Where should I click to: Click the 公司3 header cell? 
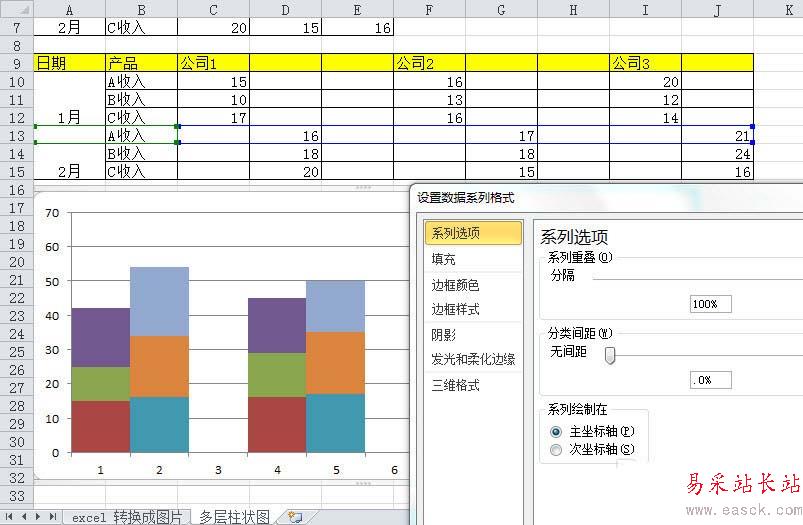(x=645, y=63)
